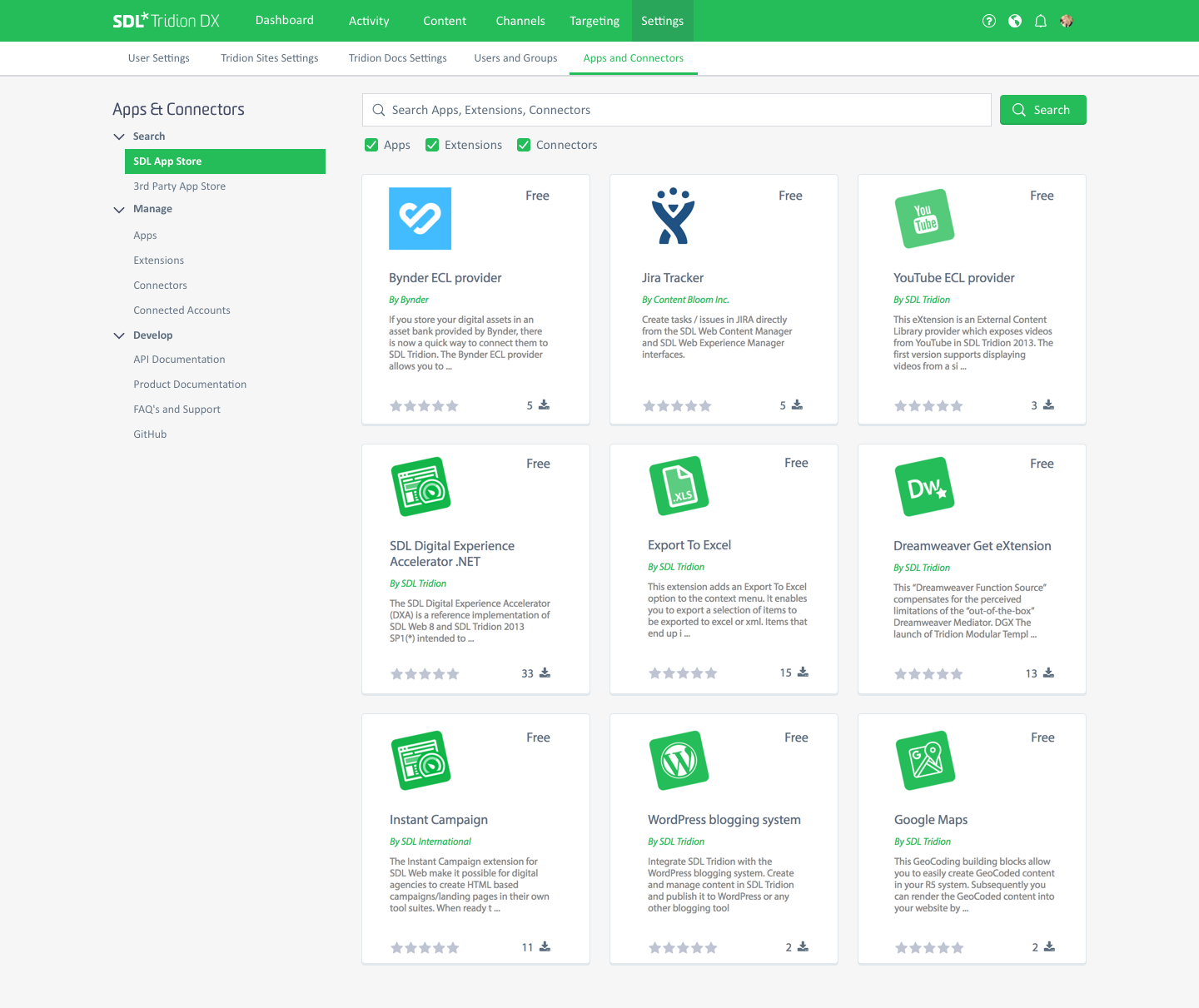This screenshot has height=1008, width=1199.
Task: Collapse the Develop section chevron
Action: [119, 335]
